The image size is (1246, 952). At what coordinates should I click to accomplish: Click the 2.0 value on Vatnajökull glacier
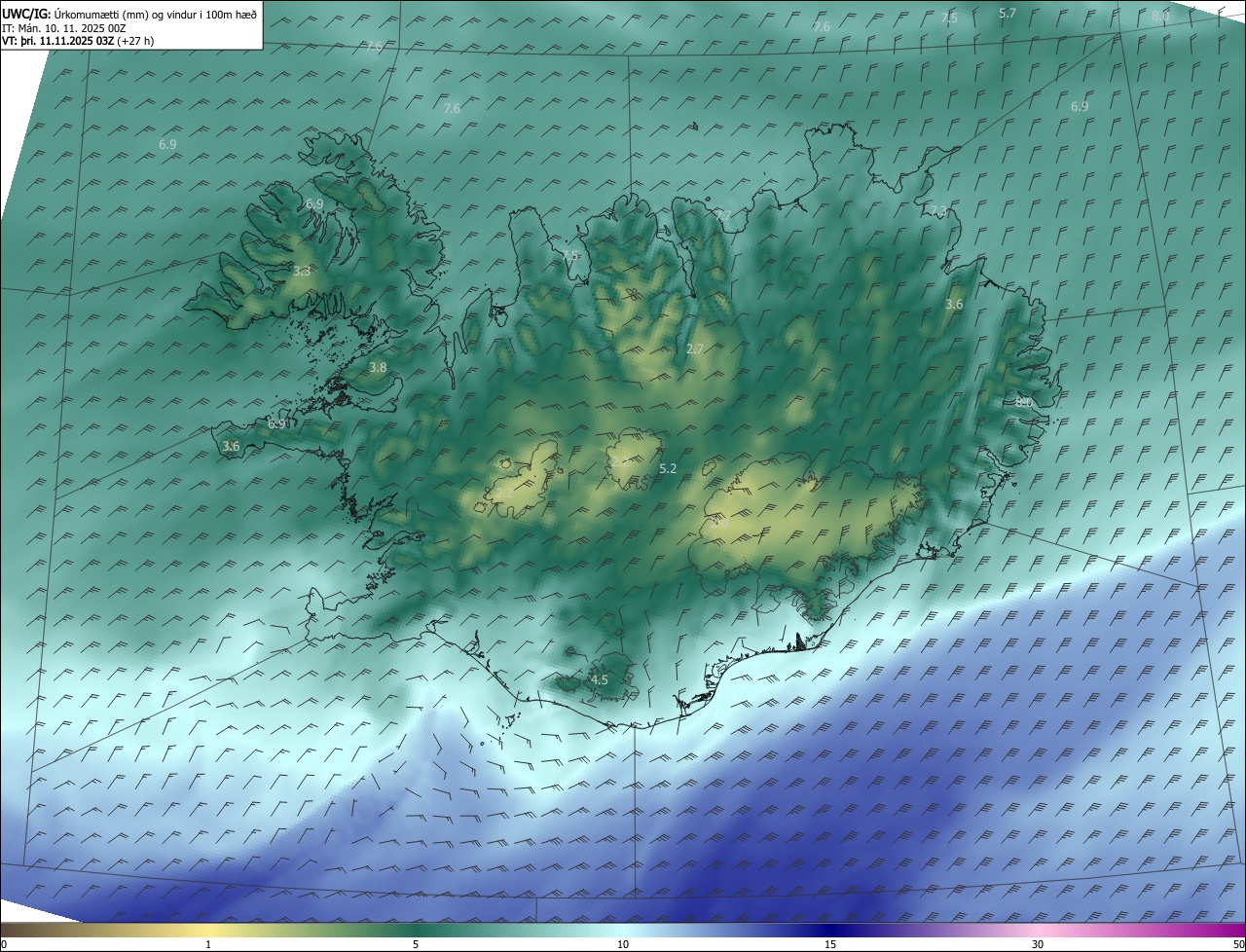pos(720,524)
